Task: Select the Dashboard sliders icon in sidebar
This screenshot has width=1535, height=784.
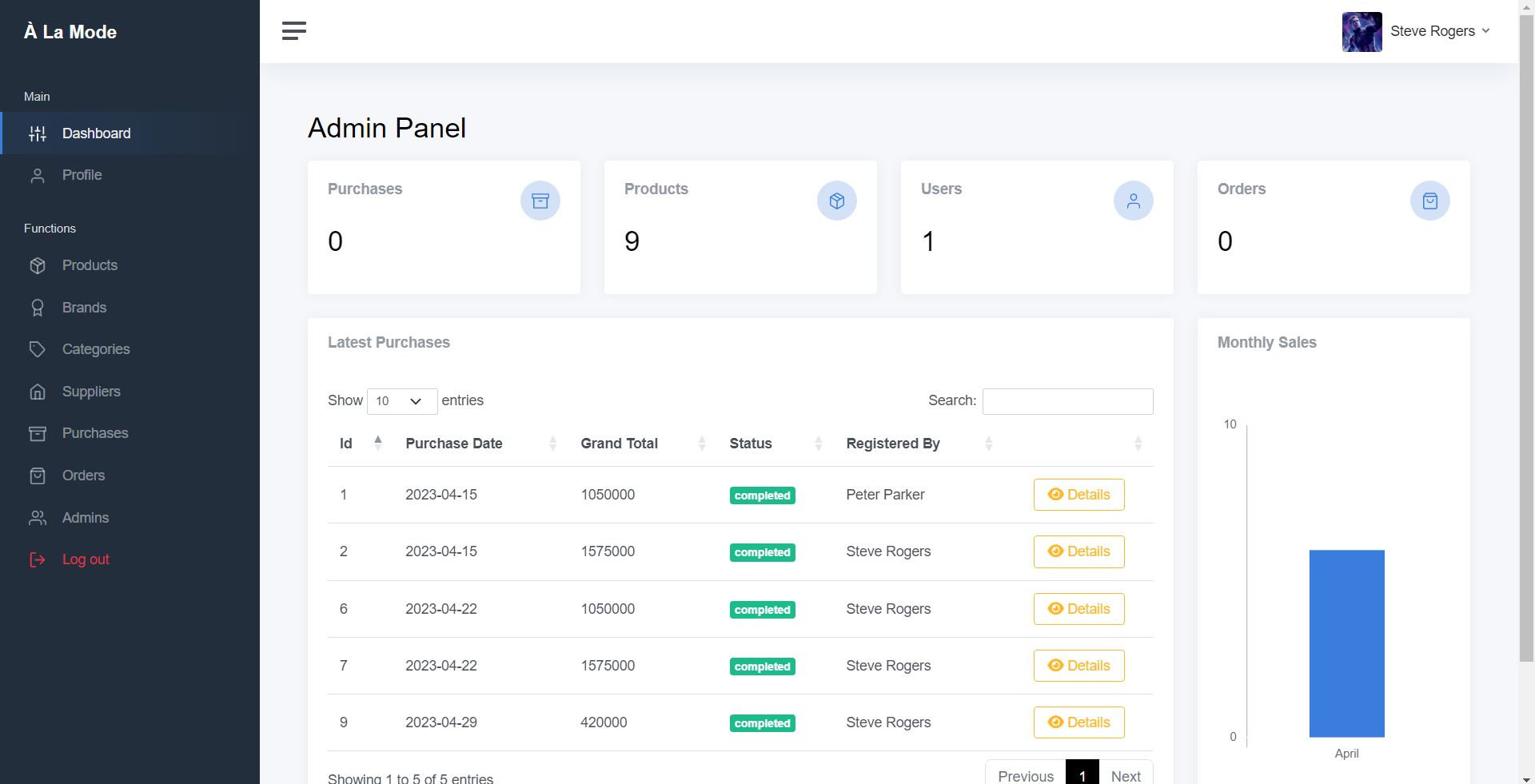Action: click(x=38, y=133)
